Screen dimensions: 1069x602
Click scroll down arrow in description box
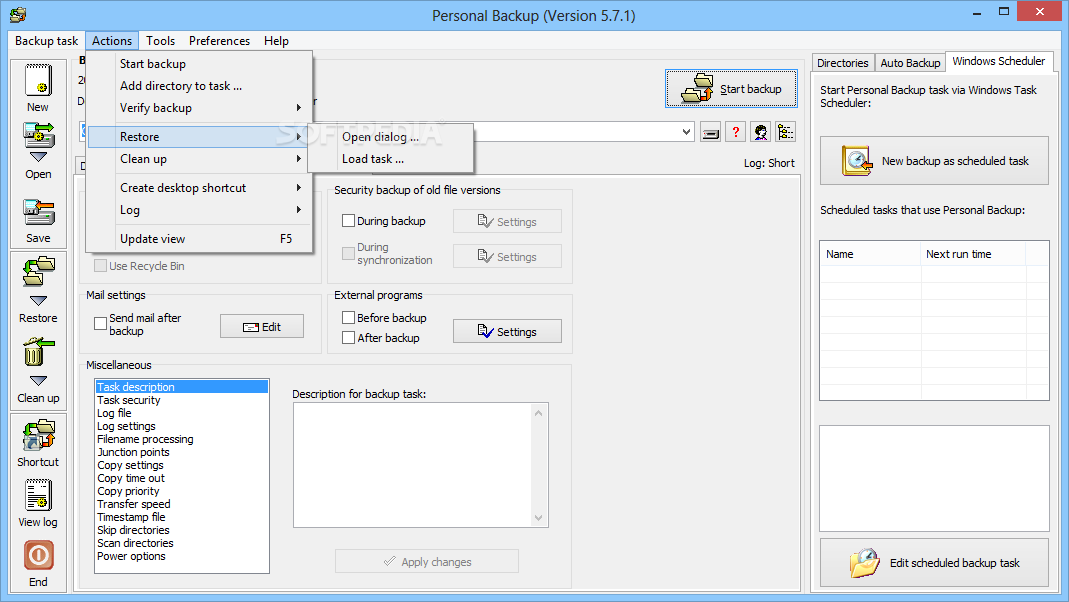(539, 517)
